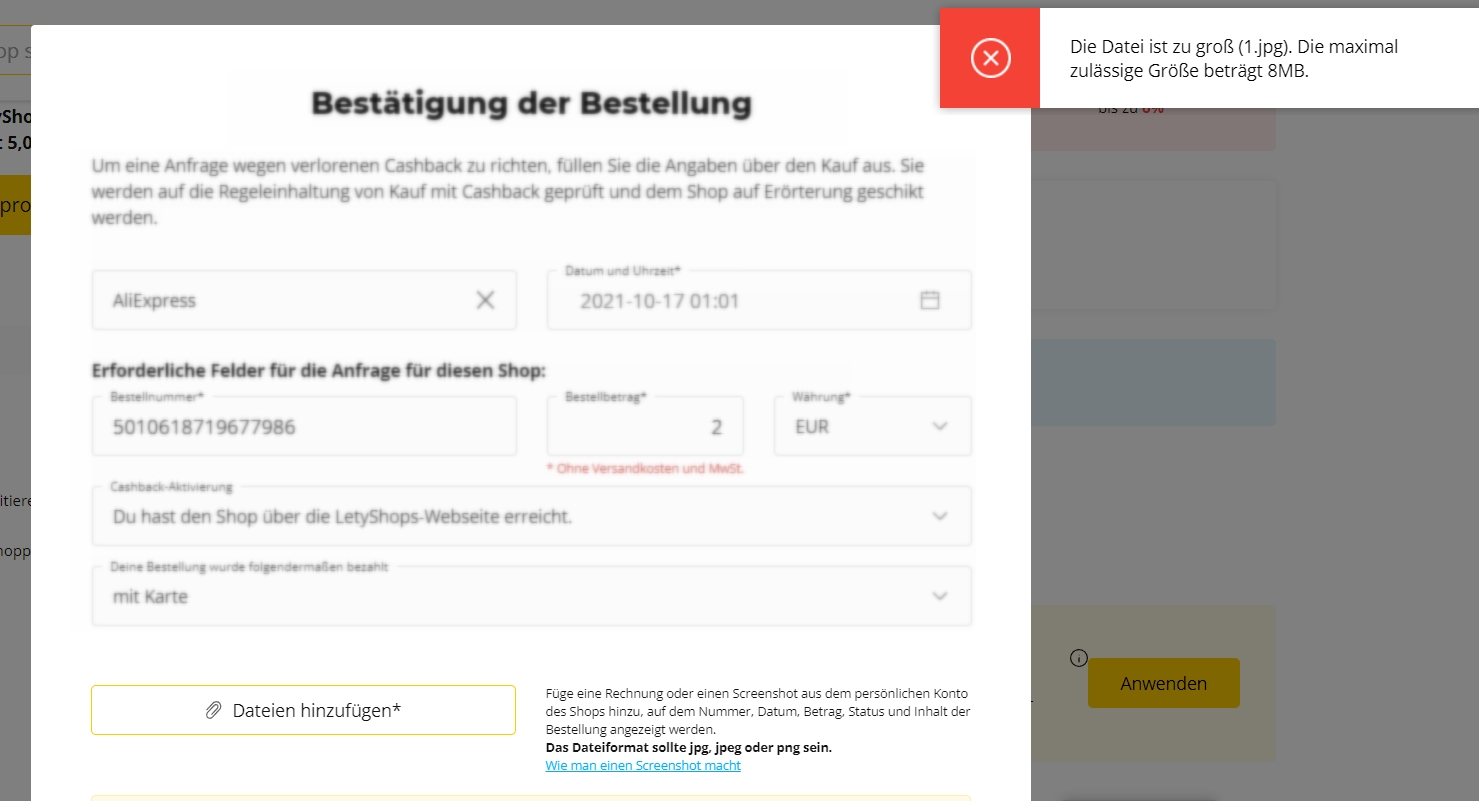
Task: Click the yellow Anwenden button
Action: click(x=1163, y=683)
